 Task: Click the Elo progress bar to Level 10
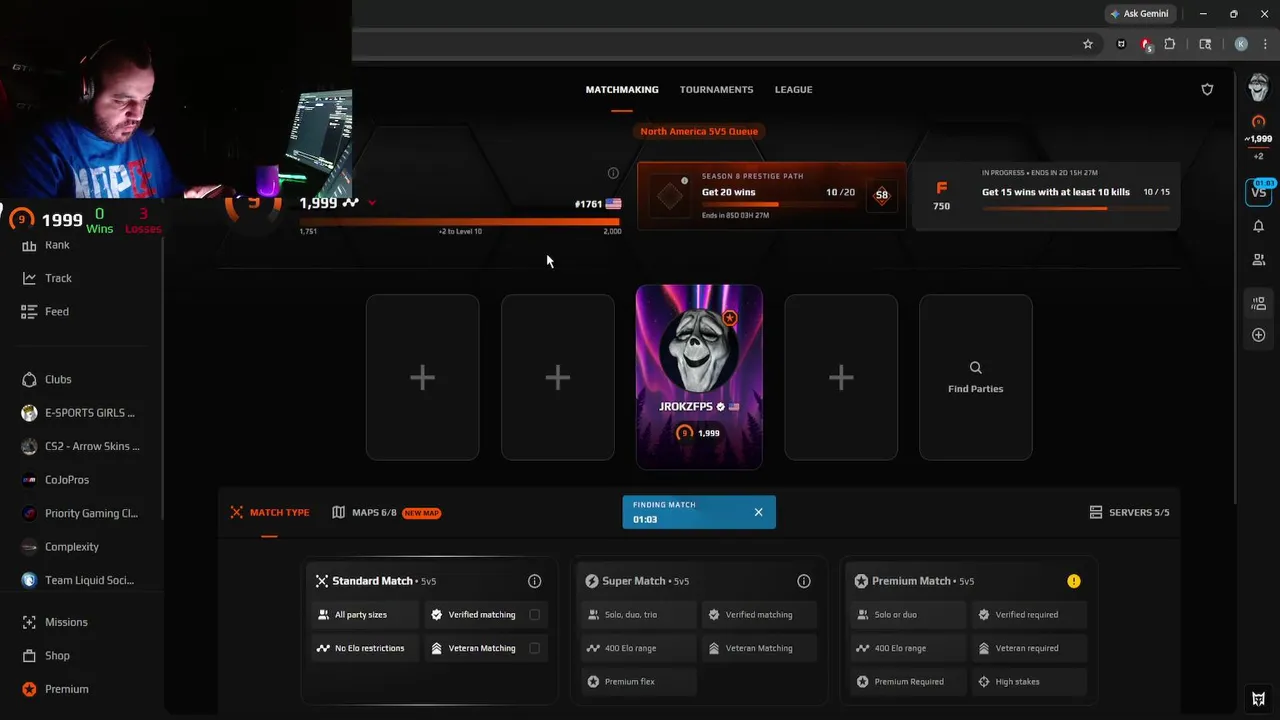point(460,222)
